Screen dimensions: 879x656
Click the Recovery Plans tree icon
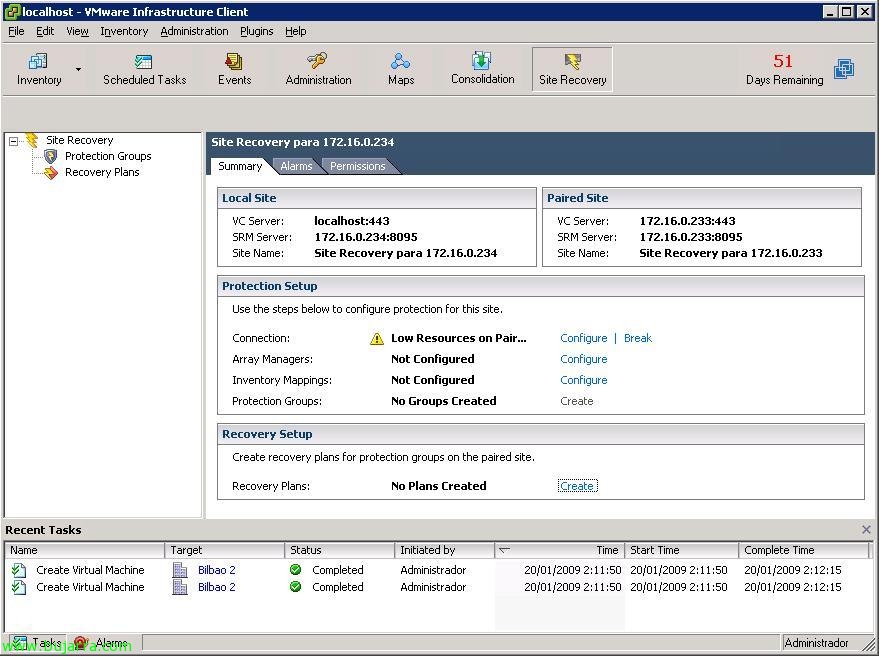tap(51, 172)
